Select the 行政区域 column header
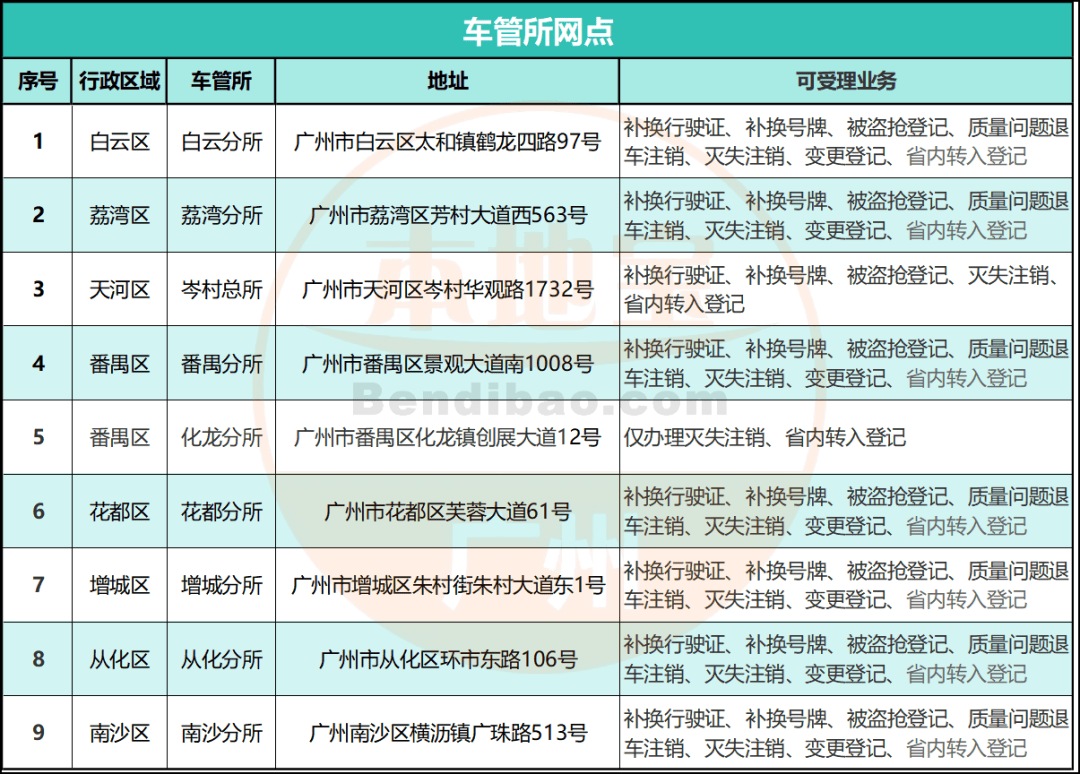The width and height of the screenshot is (1080, 774). 120,82
